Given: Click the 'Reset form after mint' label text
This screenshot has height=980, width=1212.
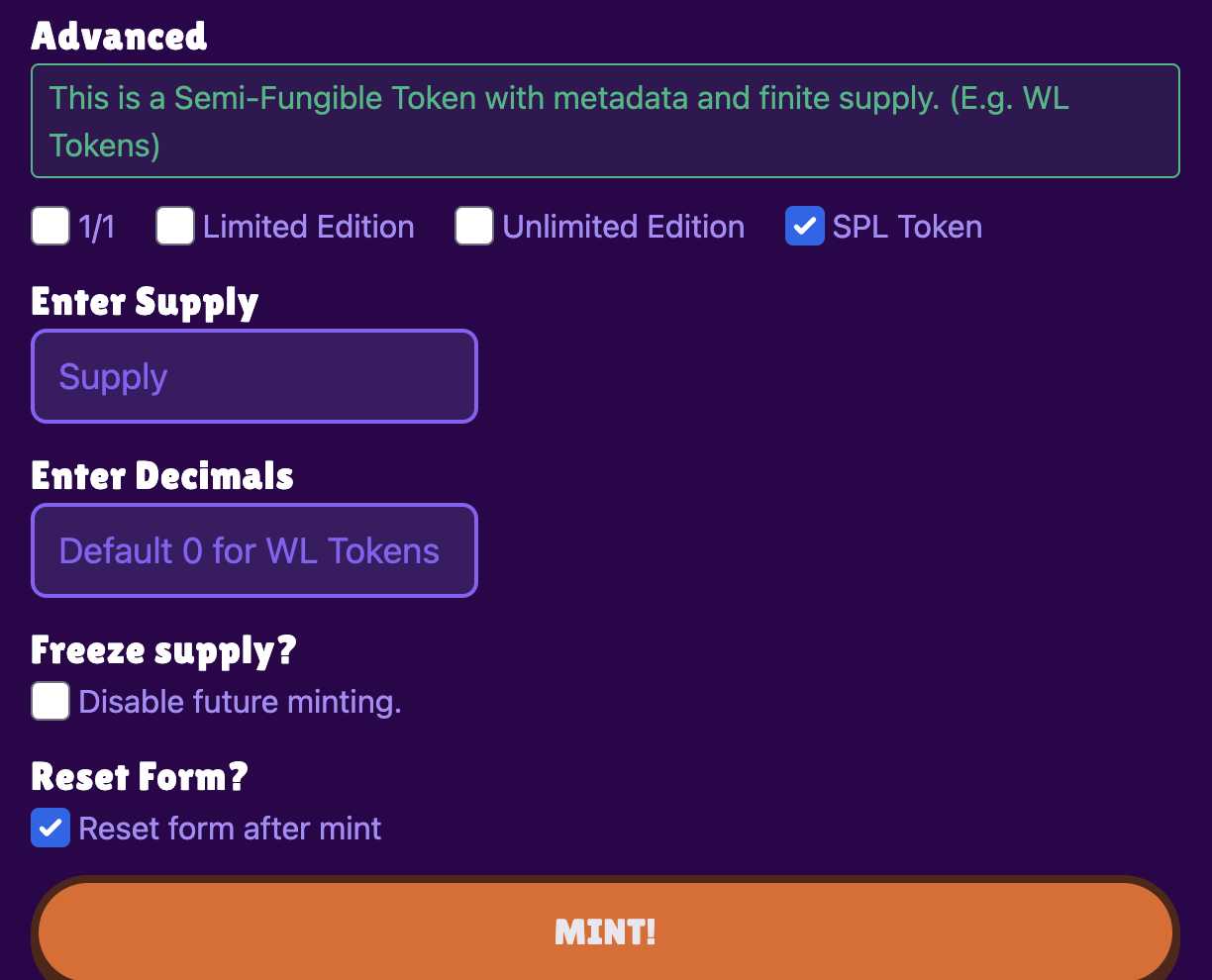Looking at the screenshot, I should [x=230, y=829].
